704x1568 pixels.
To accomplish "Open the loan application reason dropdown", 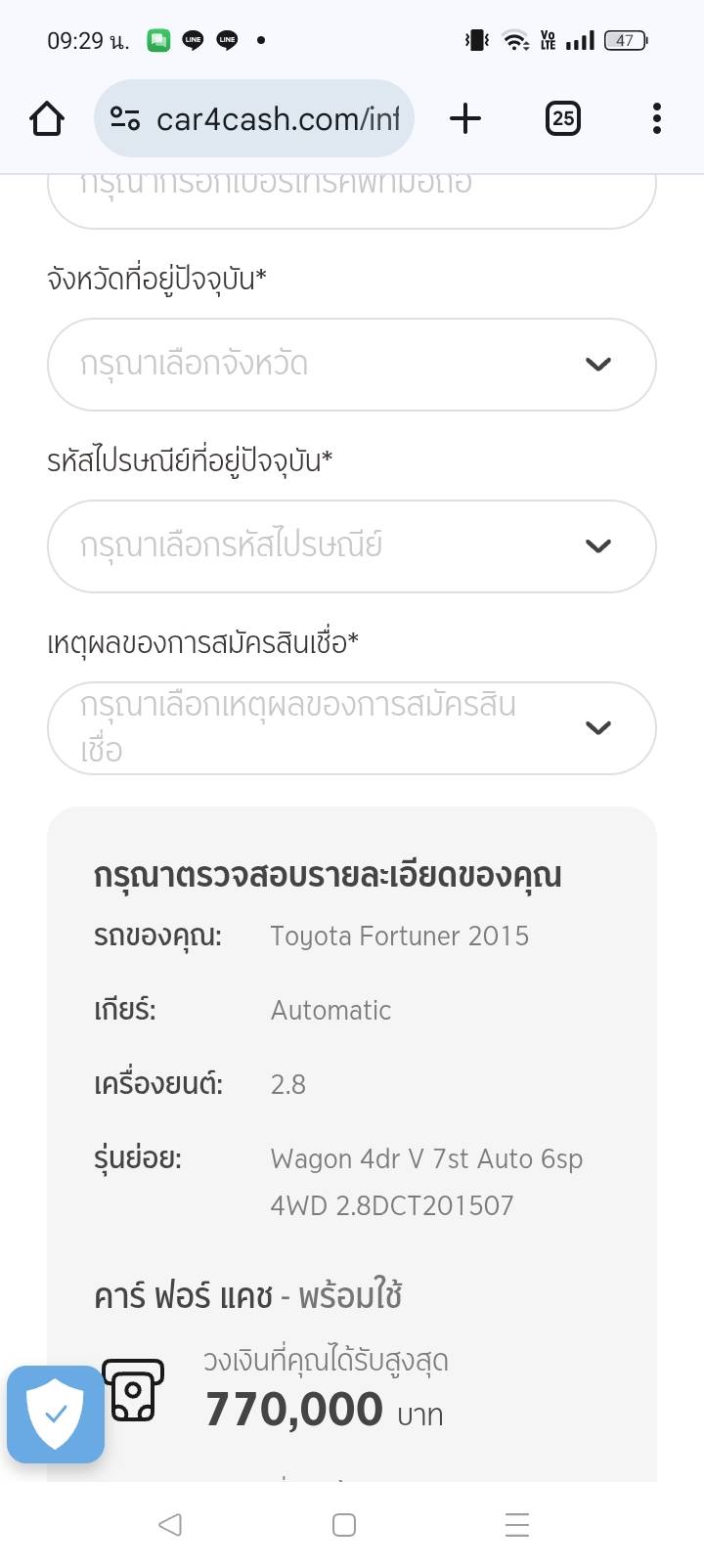I will pos(323,728).
